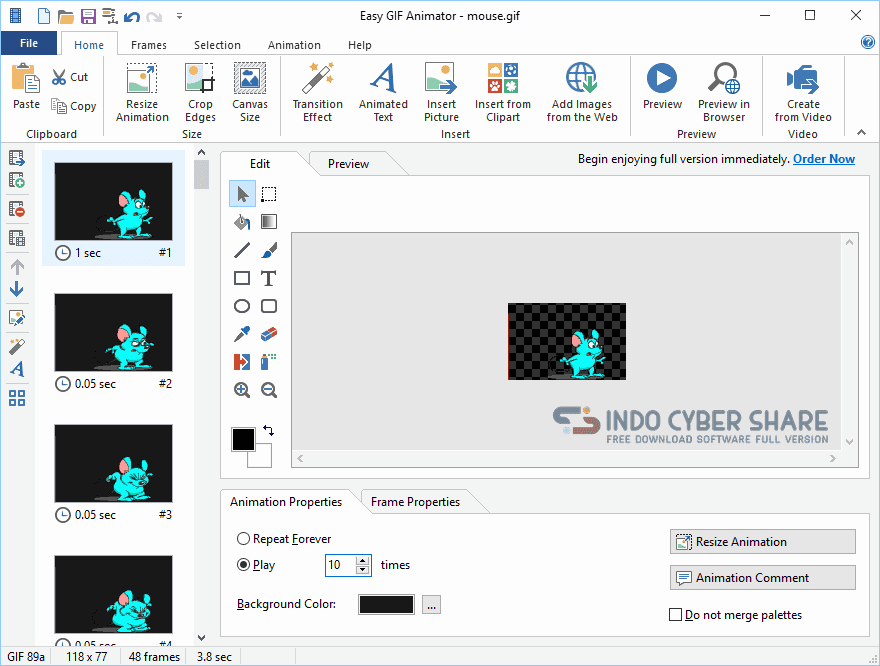Select the rectangular marquee selection tool
This screenshot has height=666, width=880.
coord(269,194)
